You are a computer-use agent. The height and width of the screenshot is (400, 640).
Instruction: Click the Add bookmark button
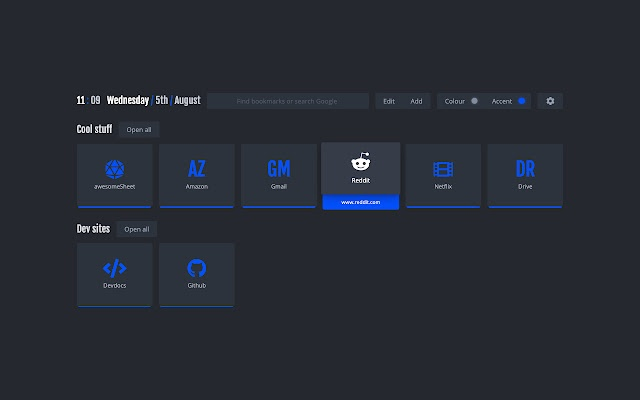click(416, 101)
